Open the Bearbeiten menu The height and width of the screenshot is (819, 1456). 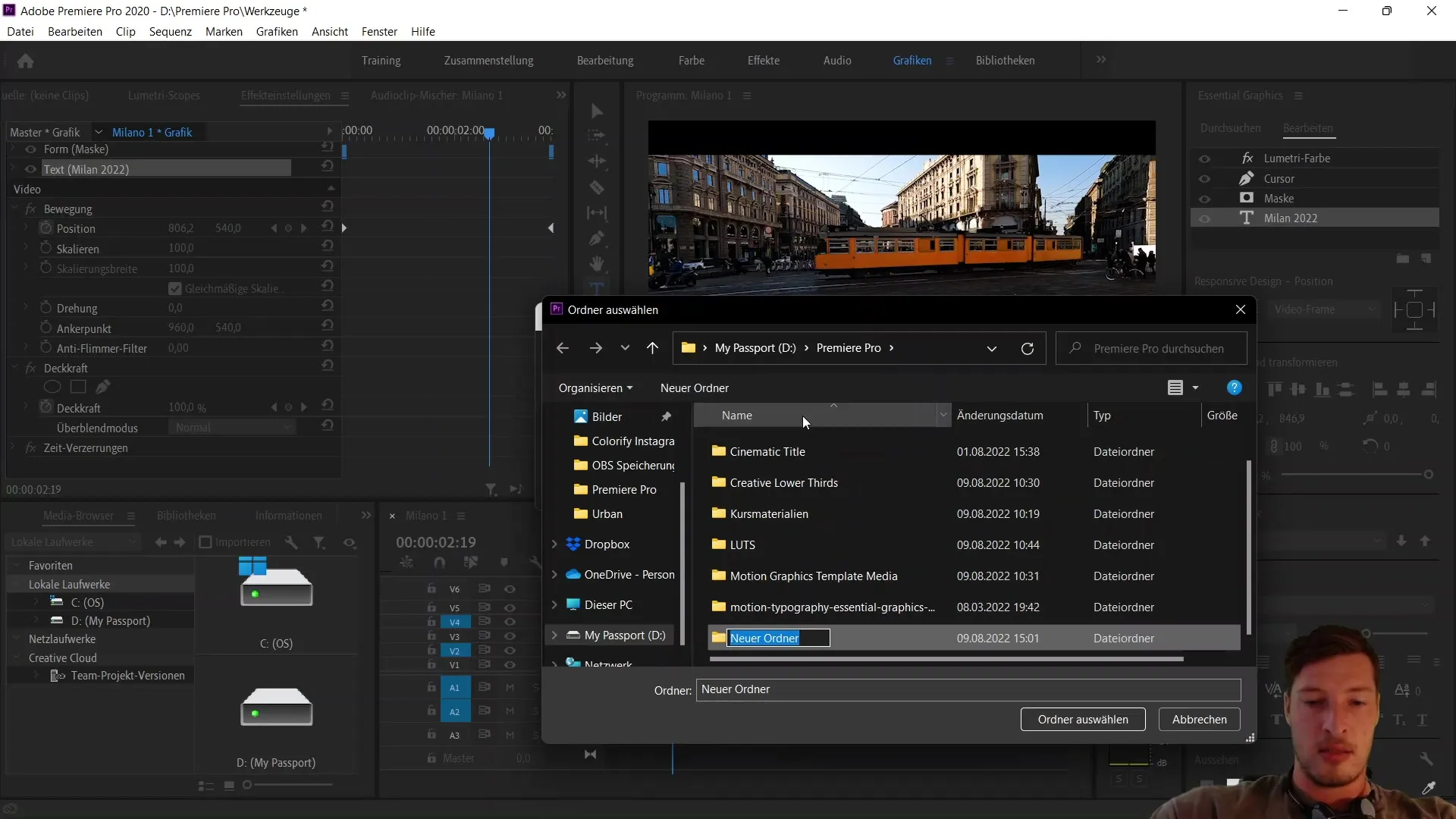pyautogui.click(x=75, y=31)
